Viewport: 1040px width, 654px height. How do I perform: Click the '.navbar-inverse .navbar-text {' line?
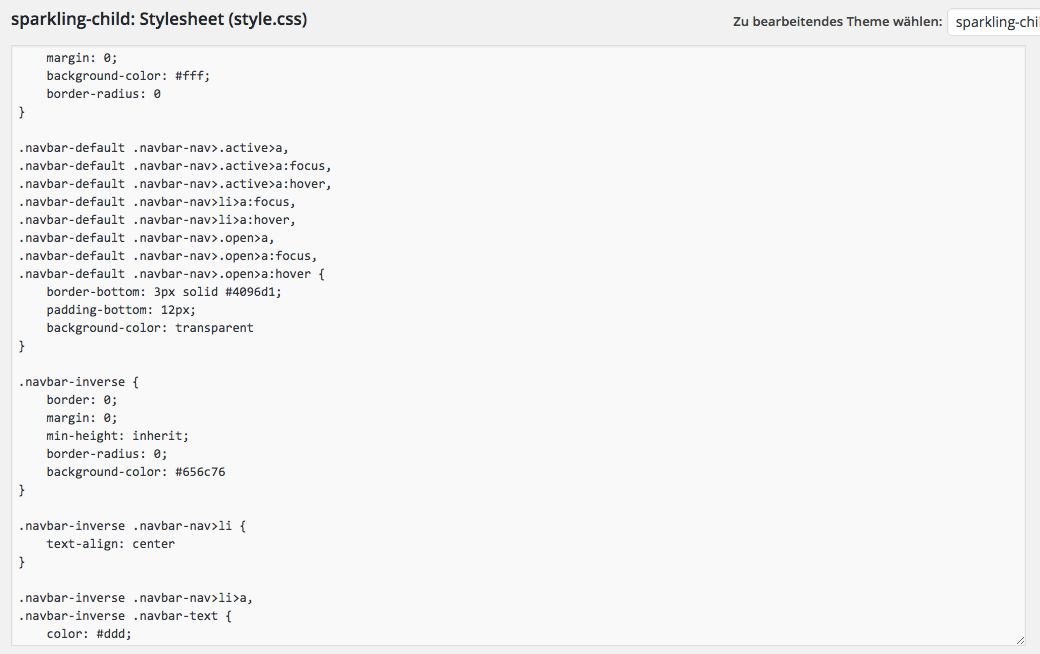(125, 616)
